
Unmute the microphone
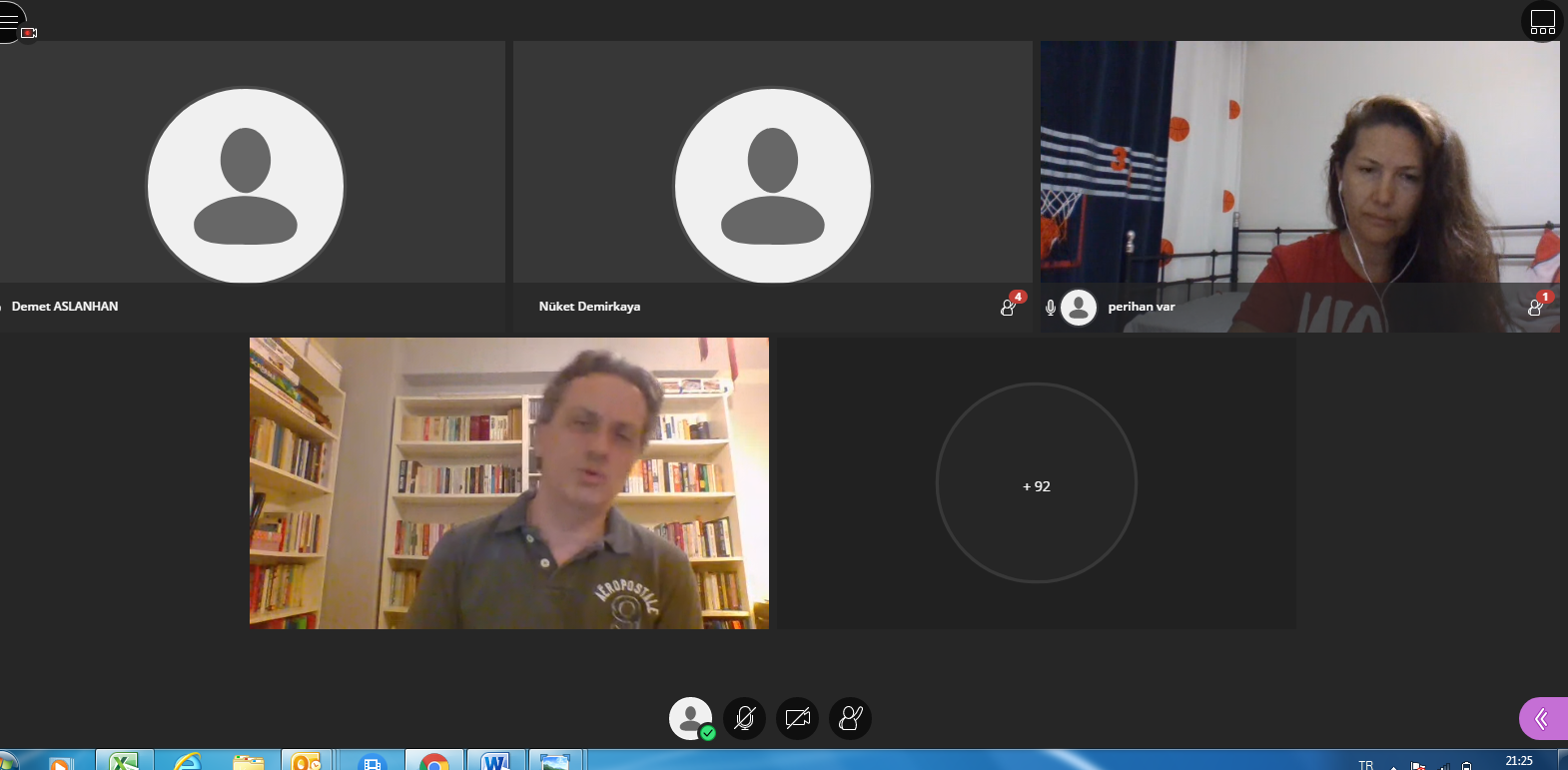(x=744, y=718)
